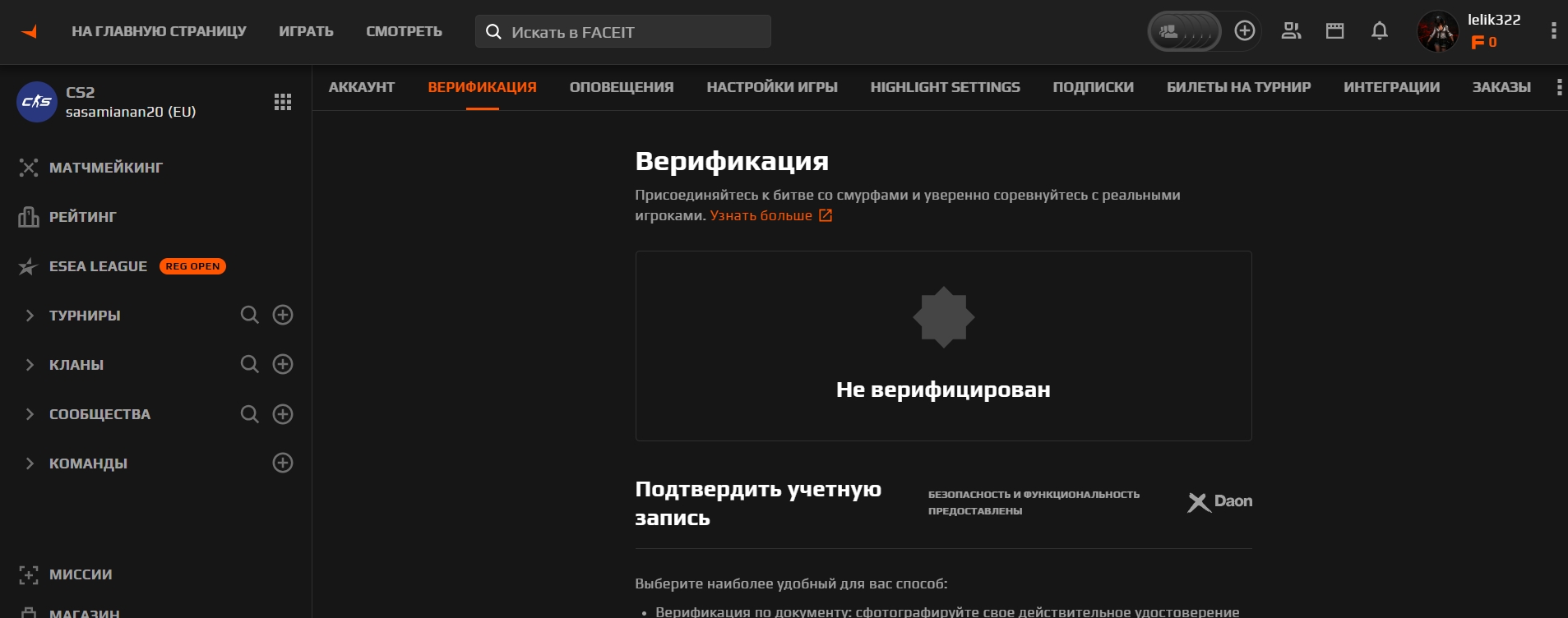Expand the Турниры section
The image size is (1568, 618).
30,316
